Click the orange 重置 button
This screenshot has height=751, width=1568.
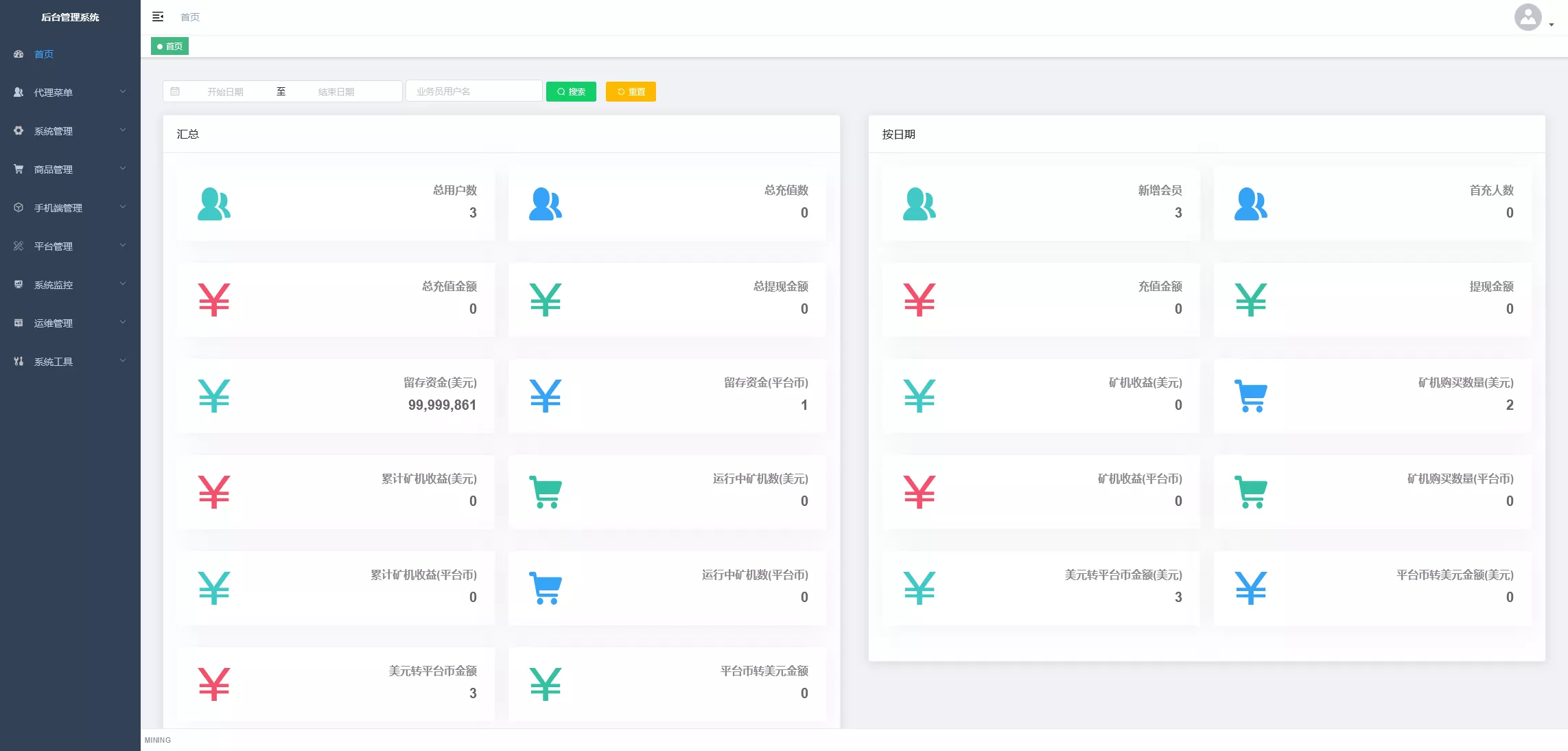pyautogui.click(x=631, y=91)
